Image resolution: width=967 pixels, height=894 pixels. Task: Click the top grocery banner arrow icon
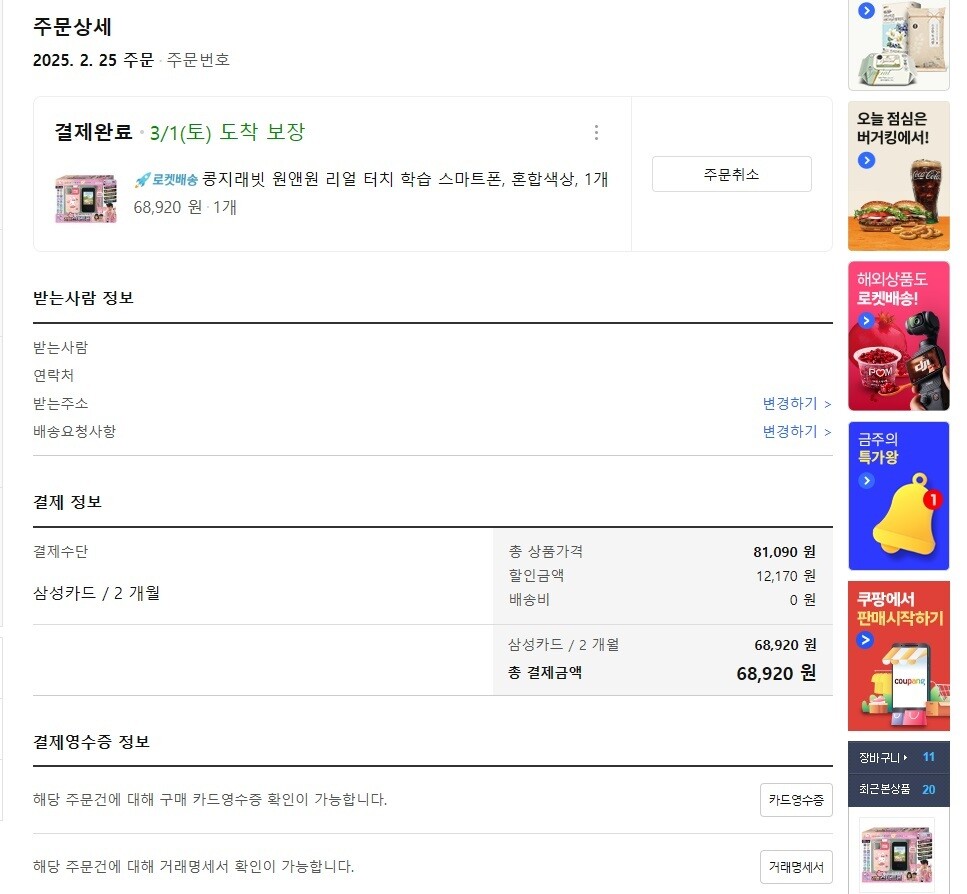(866, 10)
